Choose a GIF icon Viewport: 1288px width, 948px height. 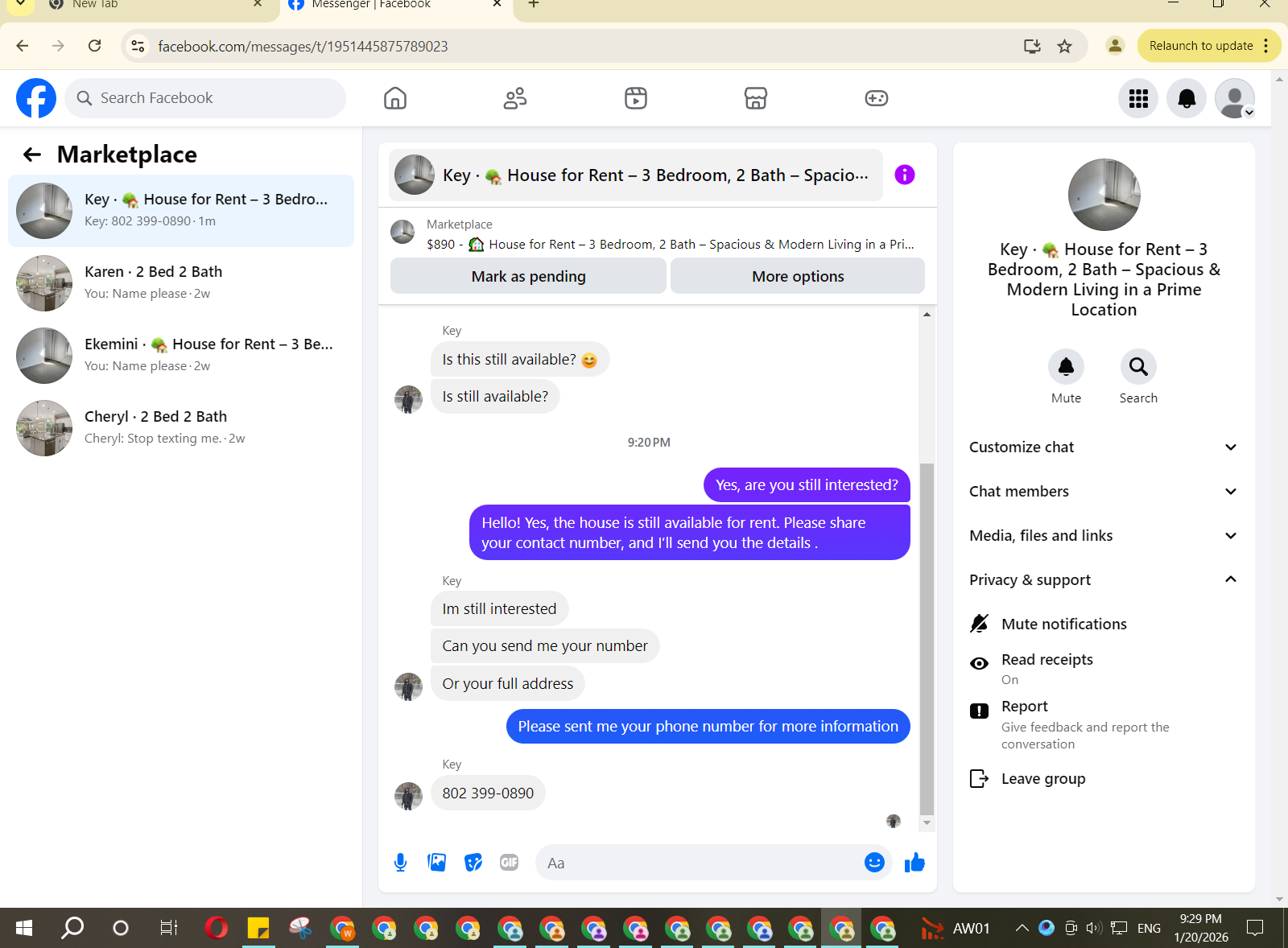tap(510, 863)
